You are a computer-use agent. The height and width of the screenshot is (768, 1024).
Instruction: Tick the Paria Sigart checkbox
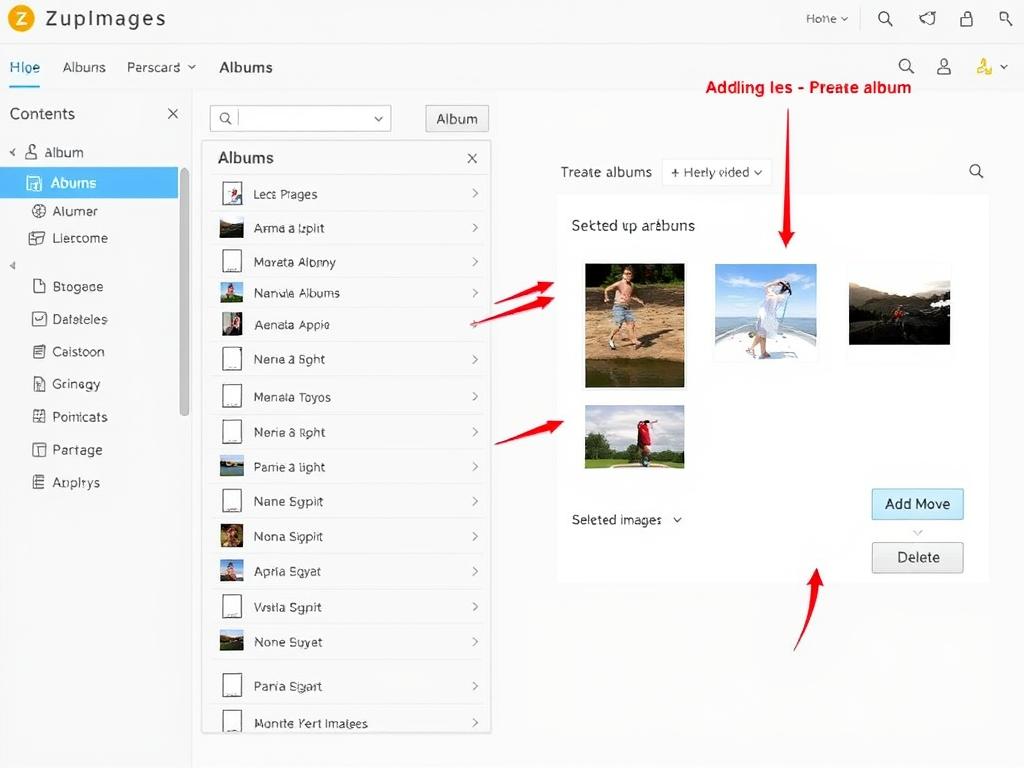tap(232, 685)
